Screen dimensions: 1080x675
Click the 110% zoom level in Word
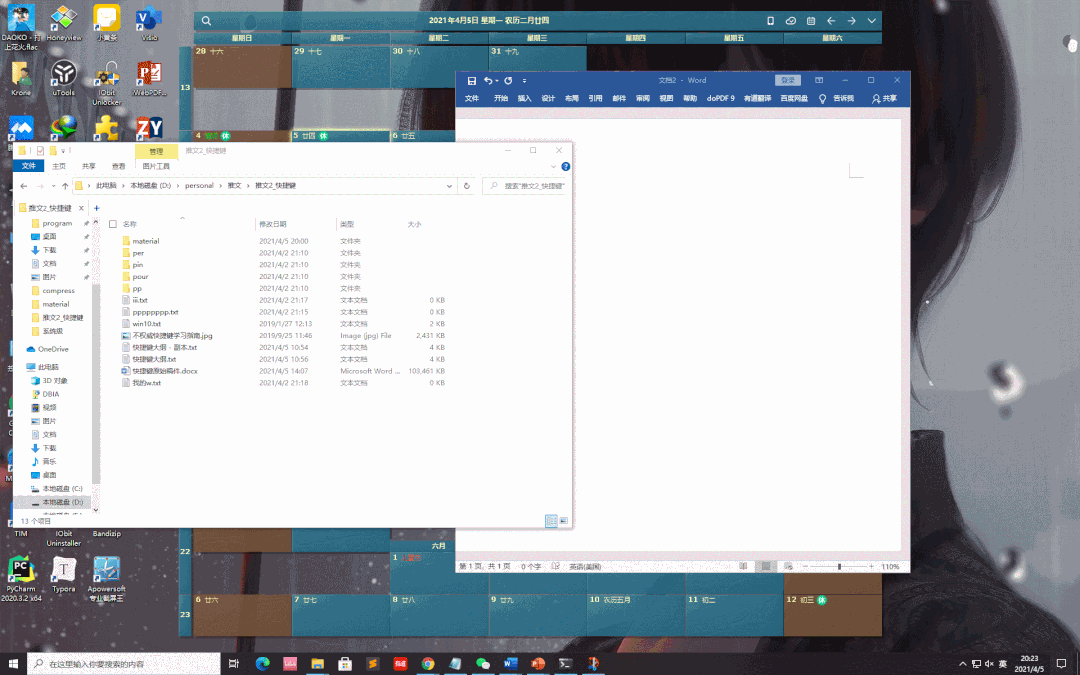[891, 567]
